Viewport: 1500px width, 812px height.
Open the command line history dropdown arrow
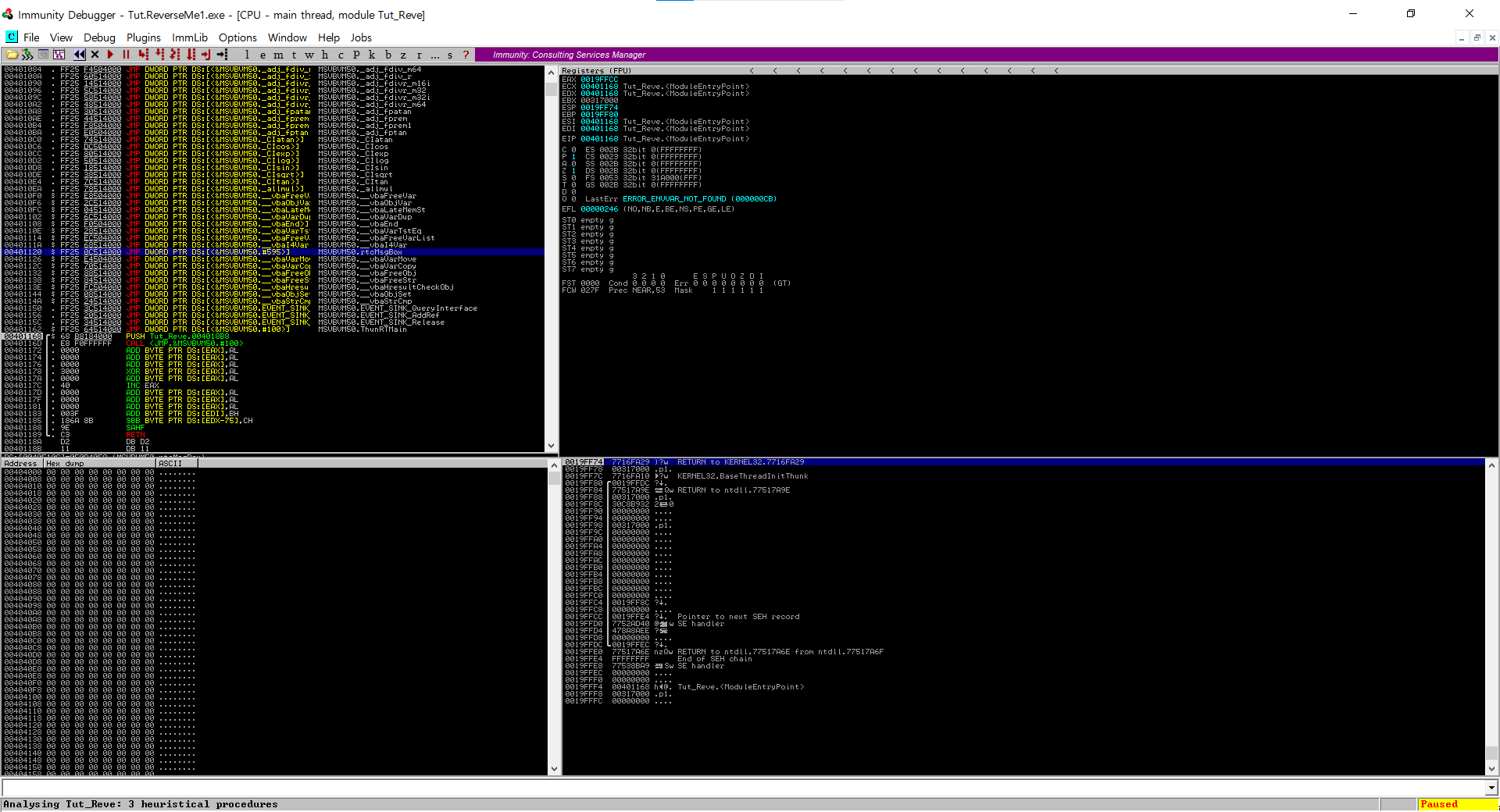pos(1491,788)
